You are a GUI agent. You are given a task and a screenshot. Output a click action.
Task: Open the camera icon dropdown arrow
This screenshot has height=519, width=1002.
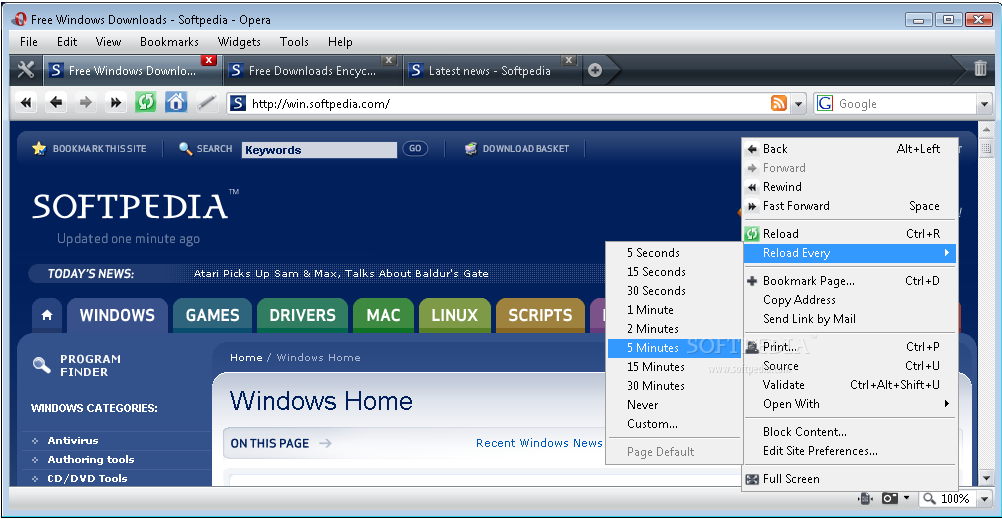[x=906, y=498]
